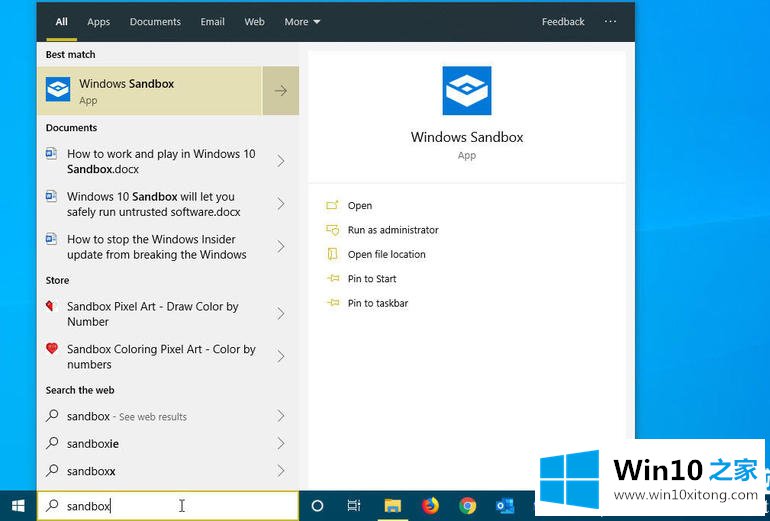Click the Sandbox Coloring Pixel Art heart icon

point(52,349)
